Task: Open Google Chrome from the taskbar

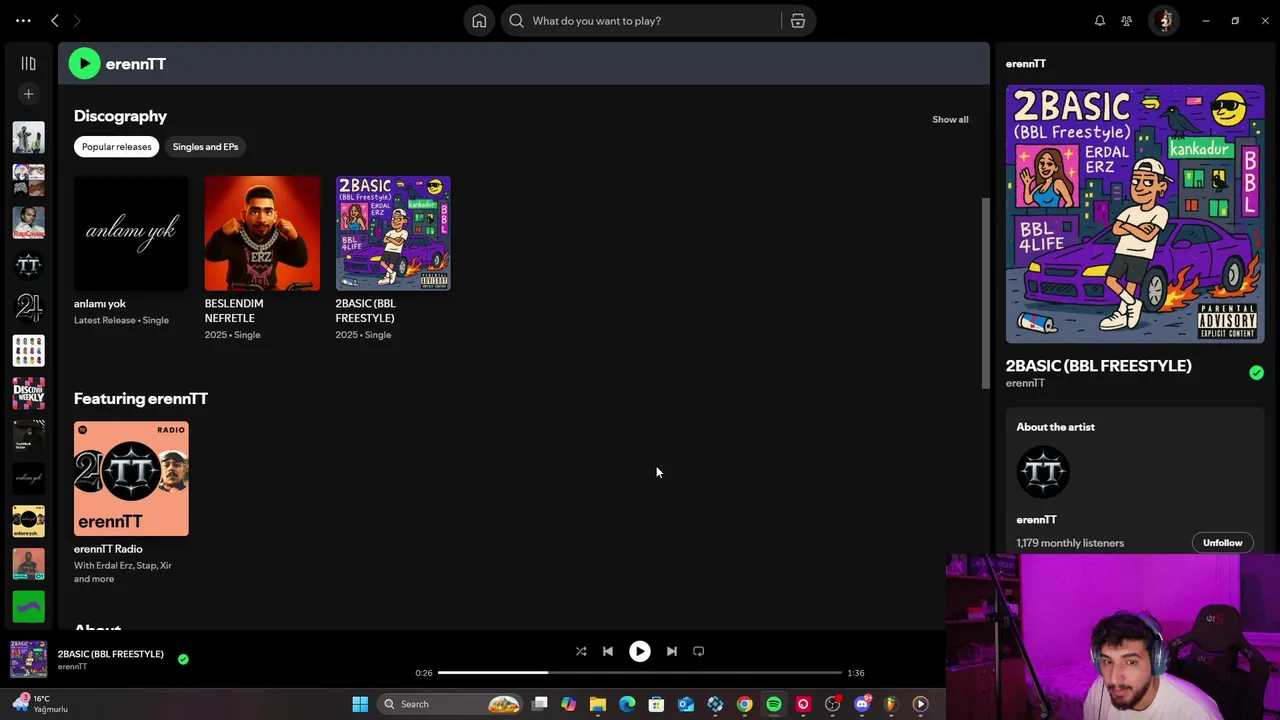Action: click(x=744, y=704)
